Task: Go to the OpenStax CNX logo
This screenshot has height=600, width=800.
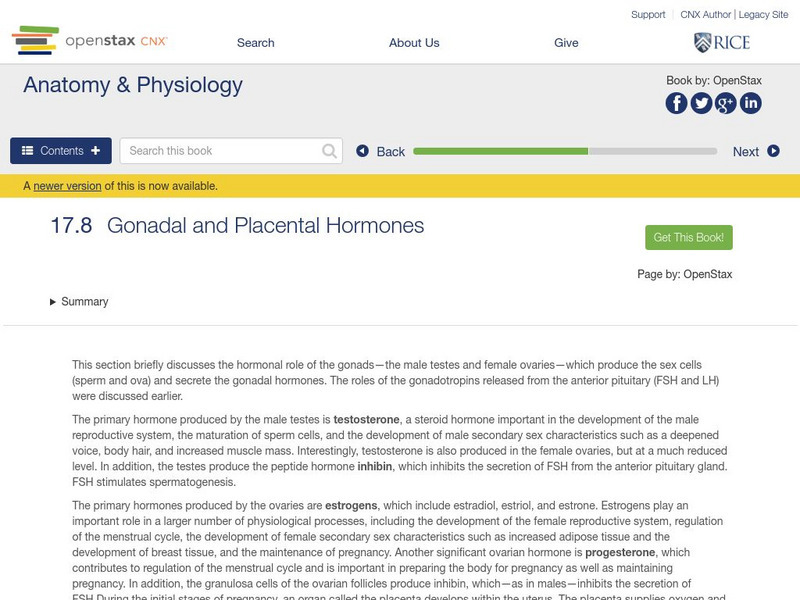Action: pos(89,41)
